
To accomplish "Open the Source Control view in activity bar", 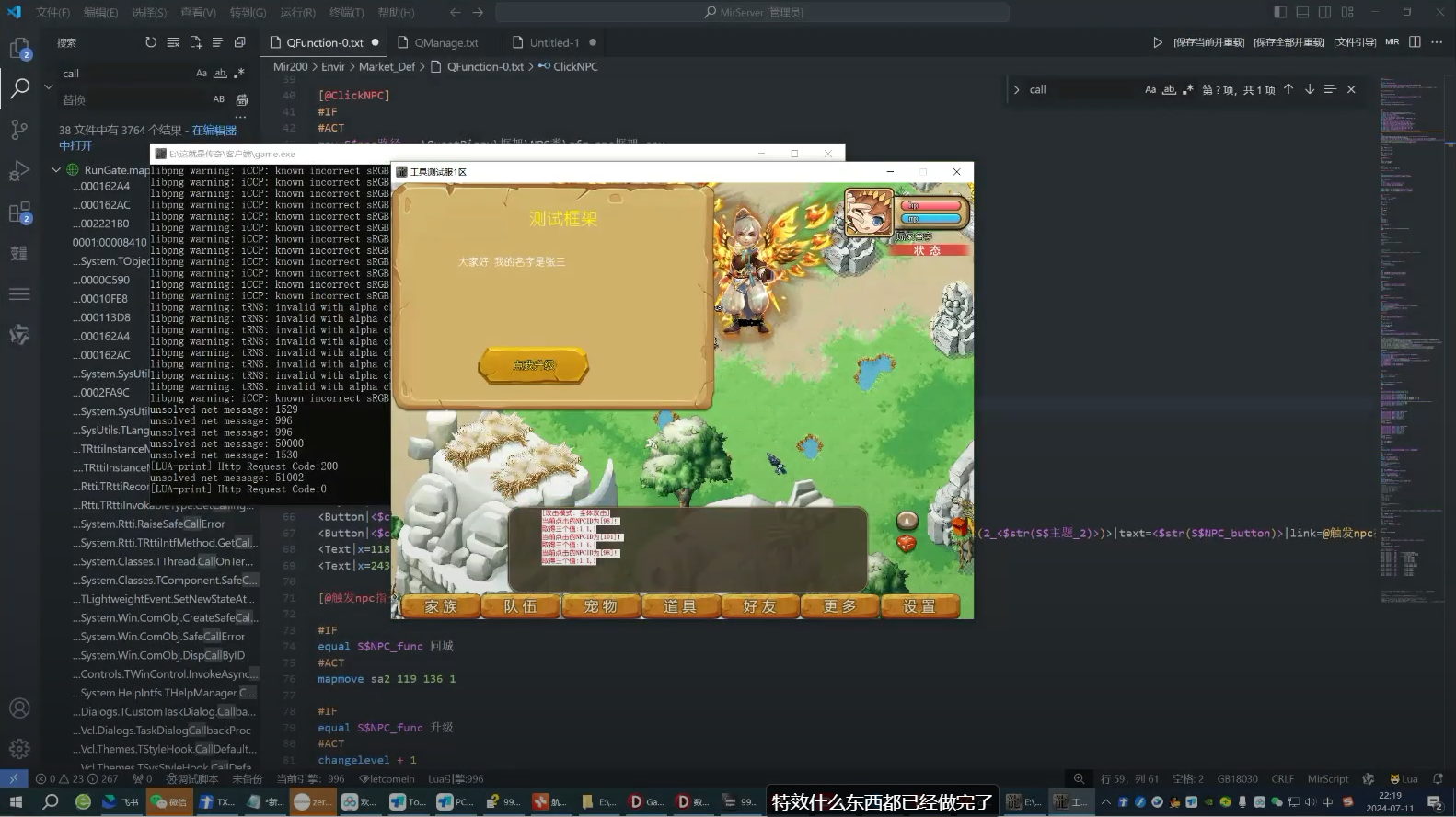I will [19, 130].
